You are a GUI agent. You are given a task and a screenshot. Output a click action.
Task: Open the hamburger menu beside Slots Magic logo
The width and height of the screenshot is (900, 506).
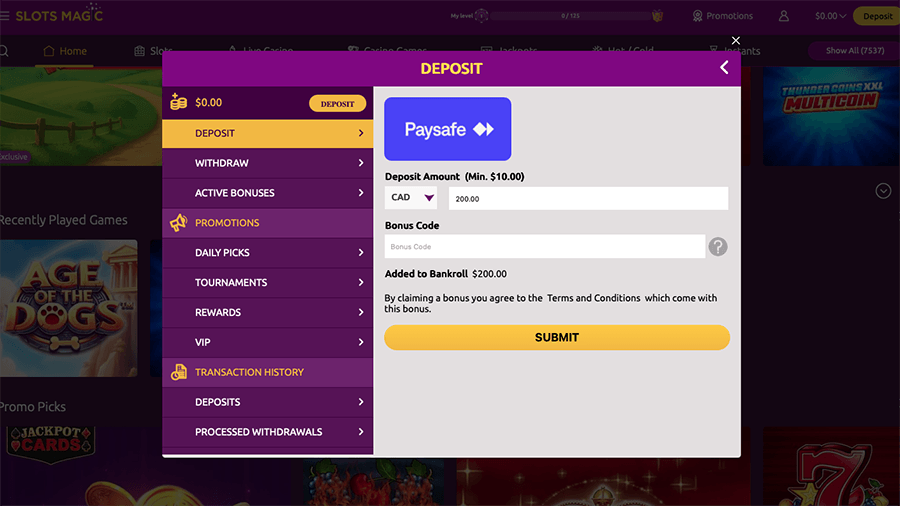[x=5, y=16]
